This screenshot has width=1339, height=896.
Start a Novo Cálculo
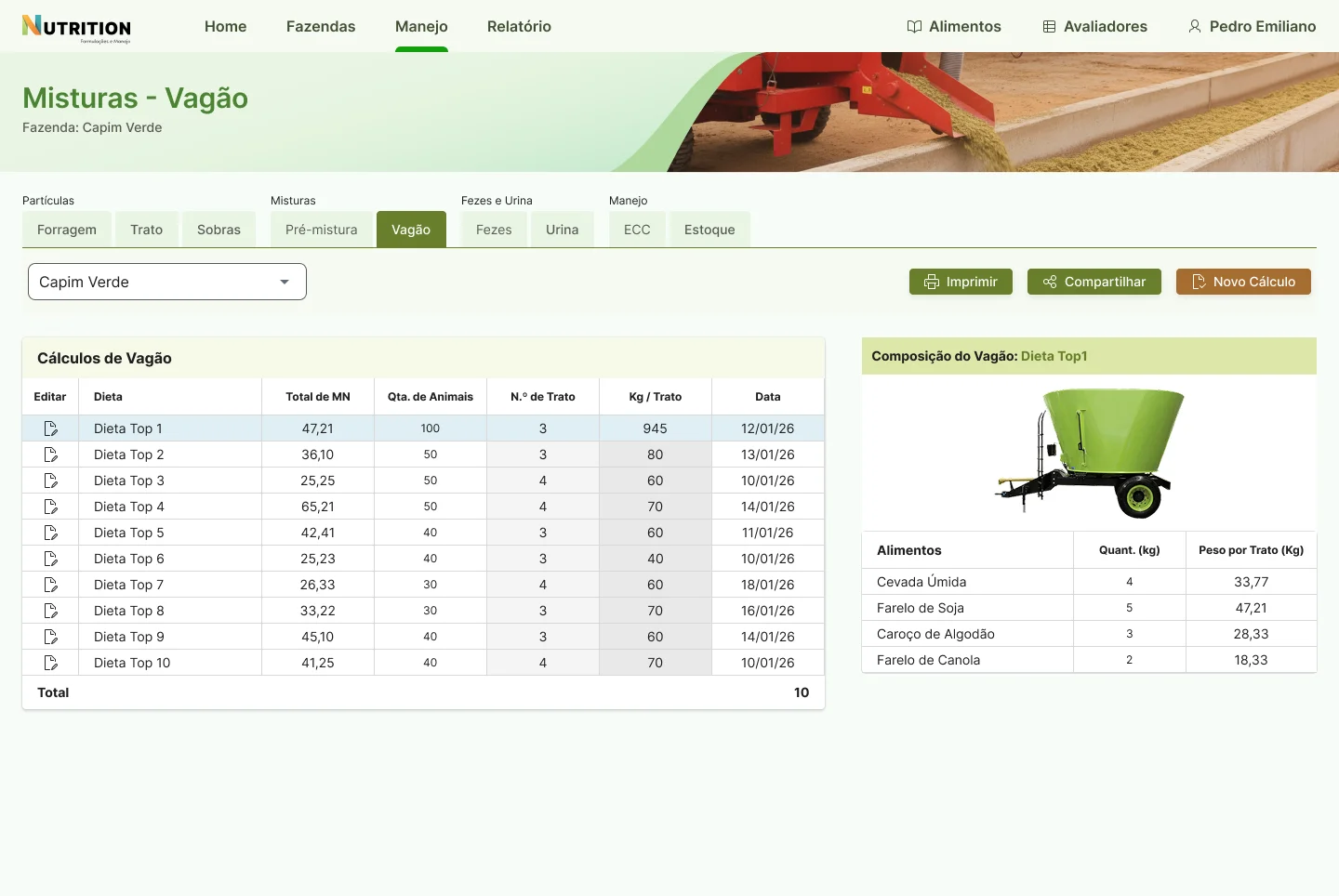[1243, 282]
